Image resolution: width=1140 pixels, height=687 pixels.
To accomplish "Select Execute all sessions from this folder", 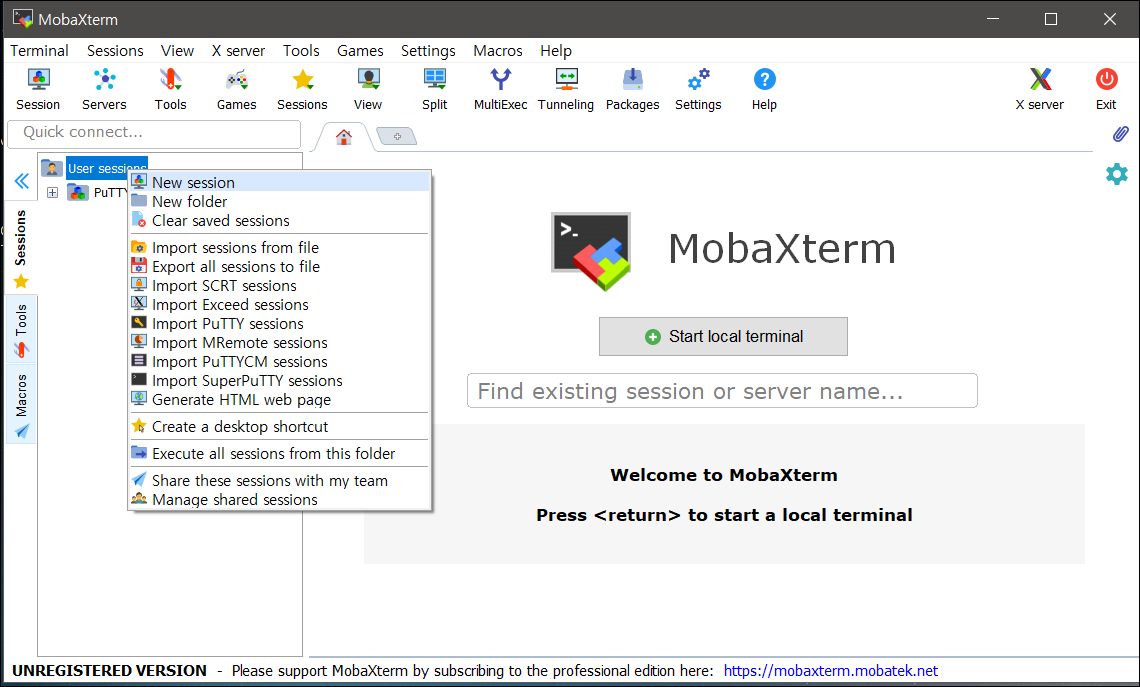I will [x=280, y=453].
